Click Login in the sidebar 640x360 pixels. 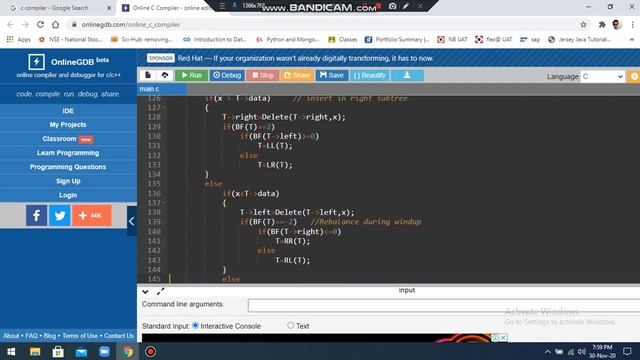click(68, 195)
